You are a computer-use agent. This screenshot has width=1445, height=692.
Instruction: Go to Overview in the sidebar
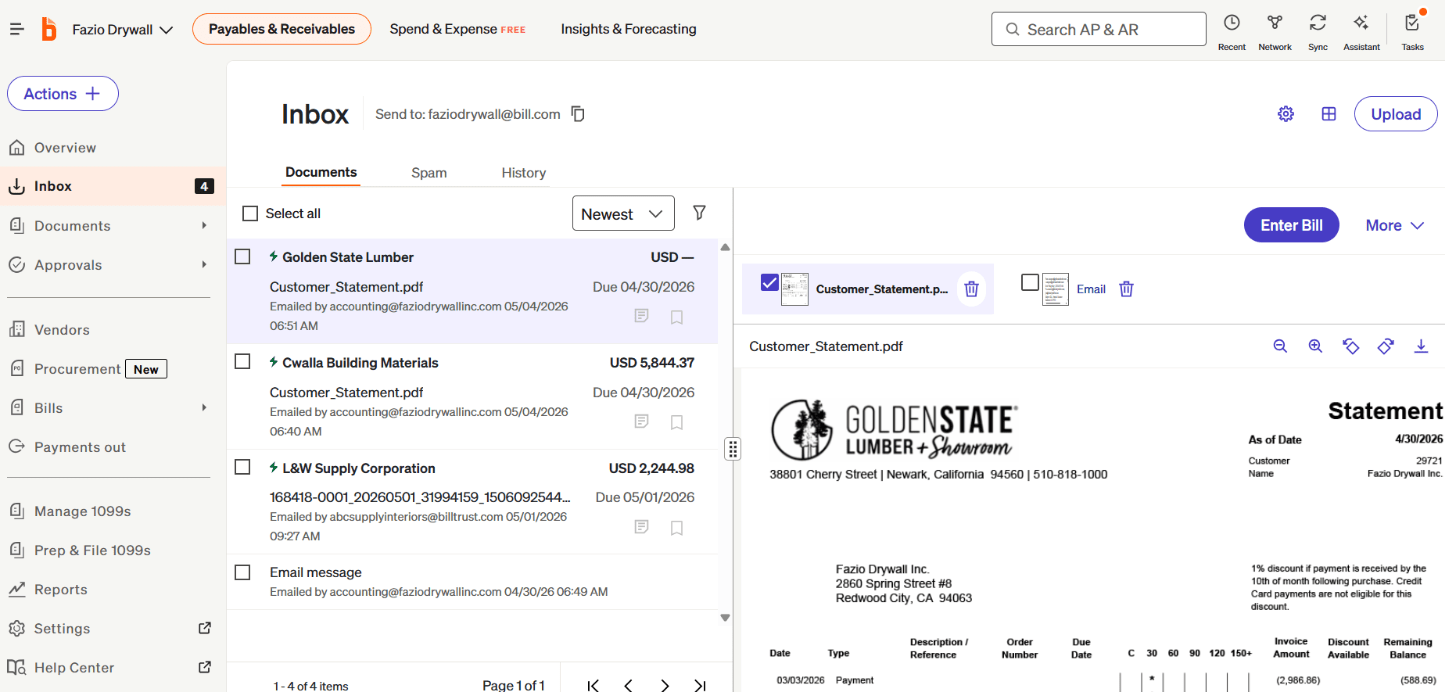pyautogui.click(x=65, y=148)
